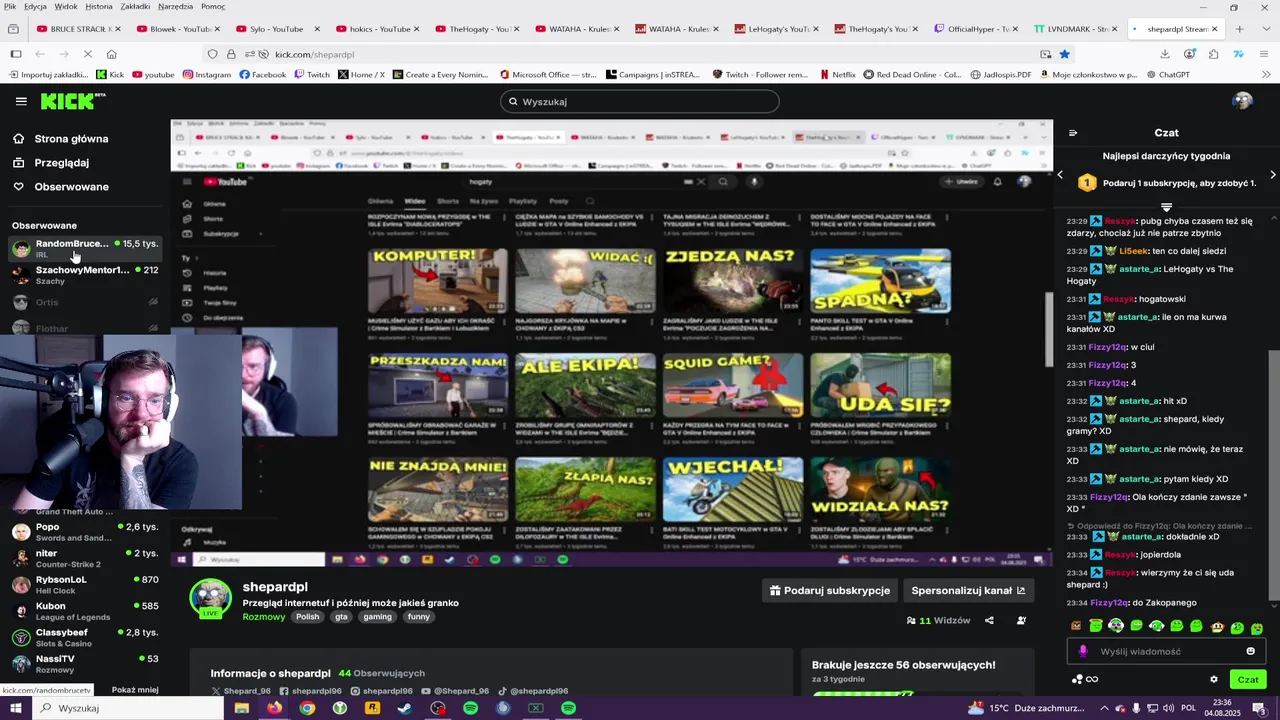Screen dimensions: 1280x720
Task: Click the 11 Widzów viewer count
Action: click(938, 621)
